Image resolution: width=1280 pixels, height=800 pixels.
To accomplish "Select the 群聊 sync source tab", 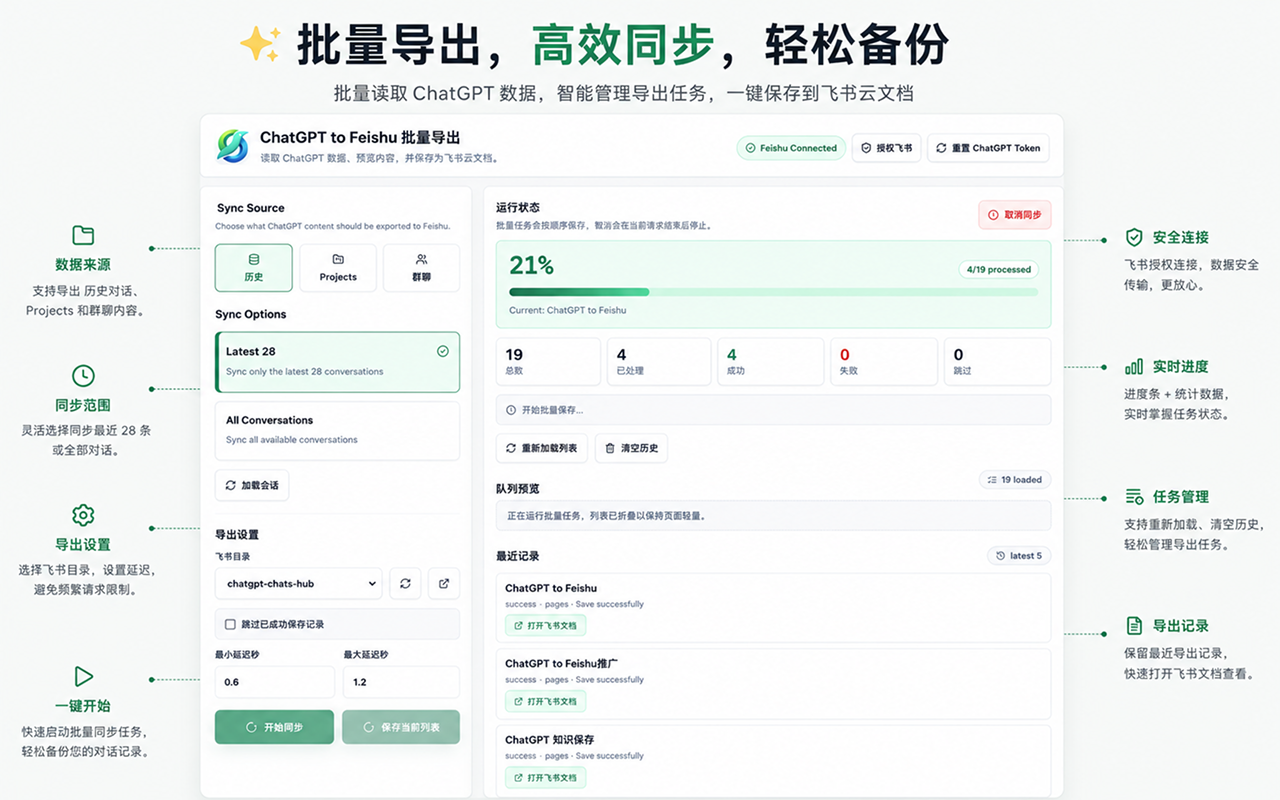I will point(421,268).
